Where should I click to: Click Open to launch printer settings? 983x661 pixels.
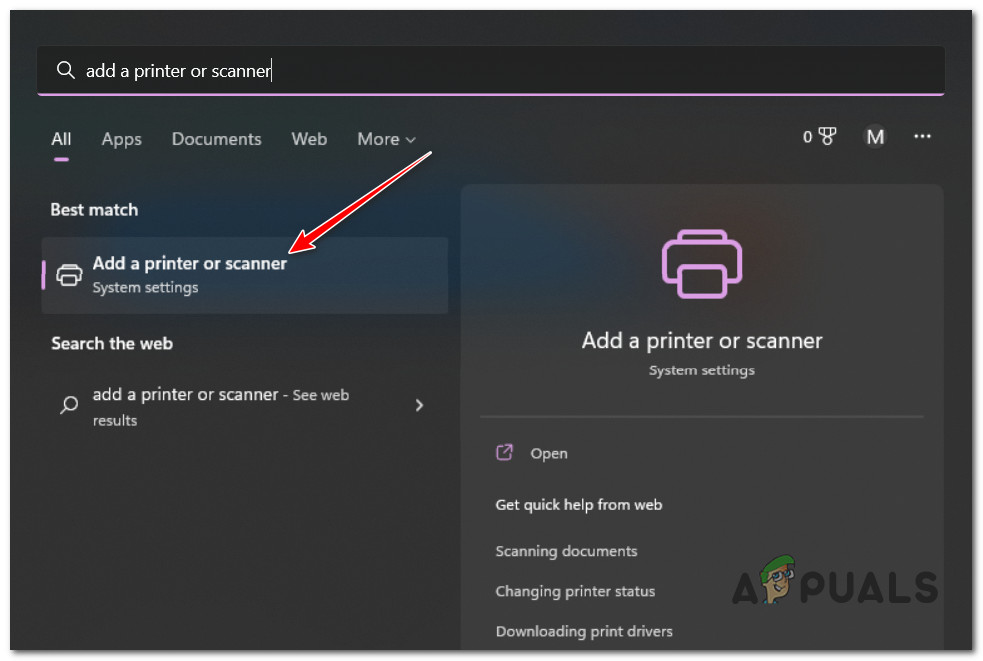coord(548,452)
